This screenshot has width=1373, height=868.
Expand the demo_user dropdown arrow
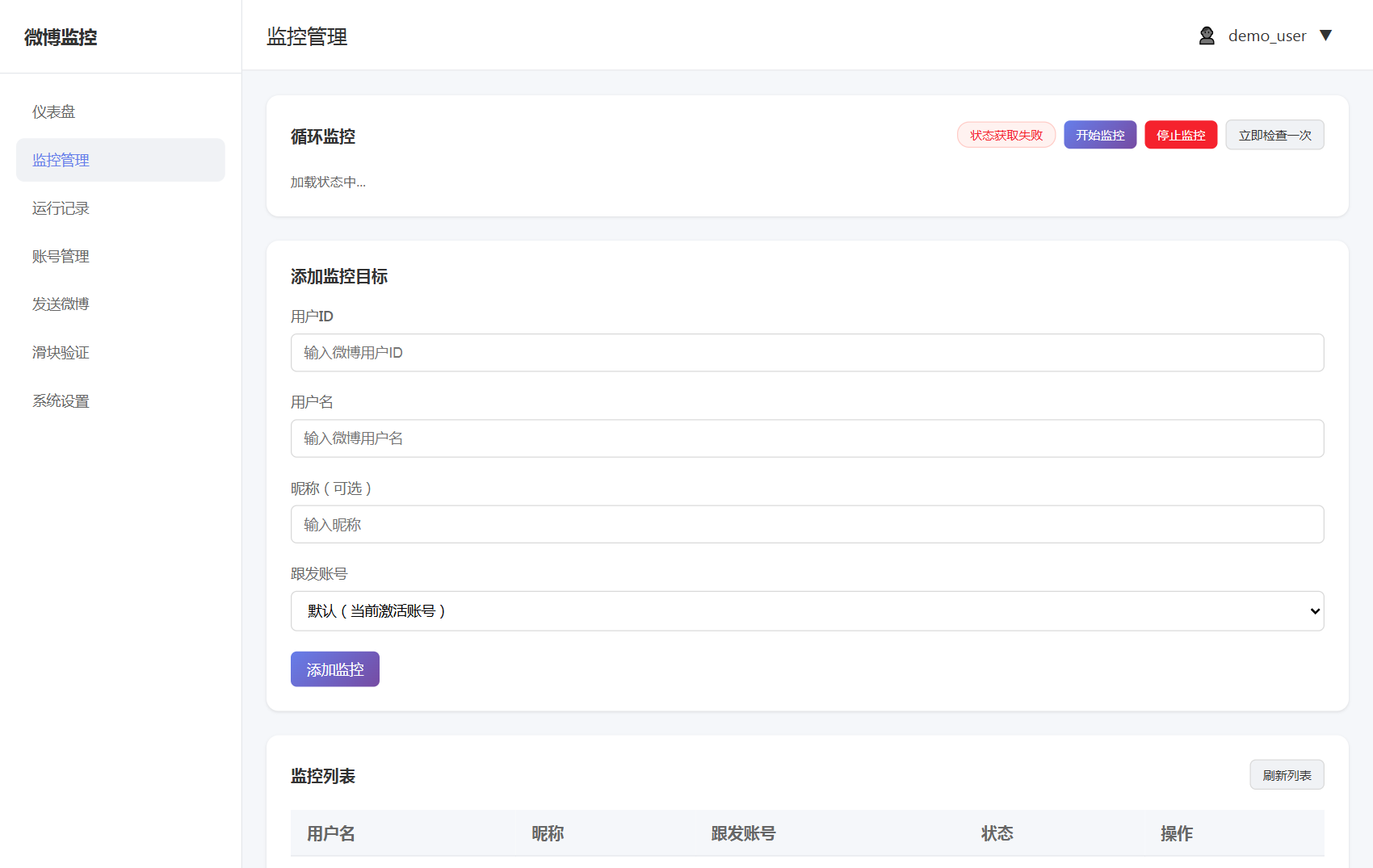pyautogui.click(x=1325, y=36)
